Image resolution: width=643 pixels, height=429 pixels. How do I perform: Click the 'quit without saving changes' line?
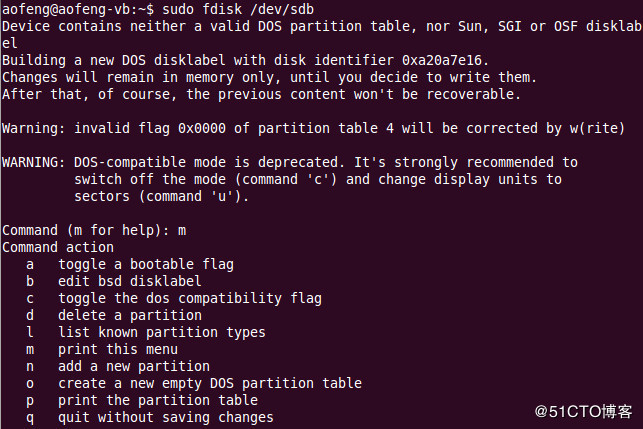(165, 417)
